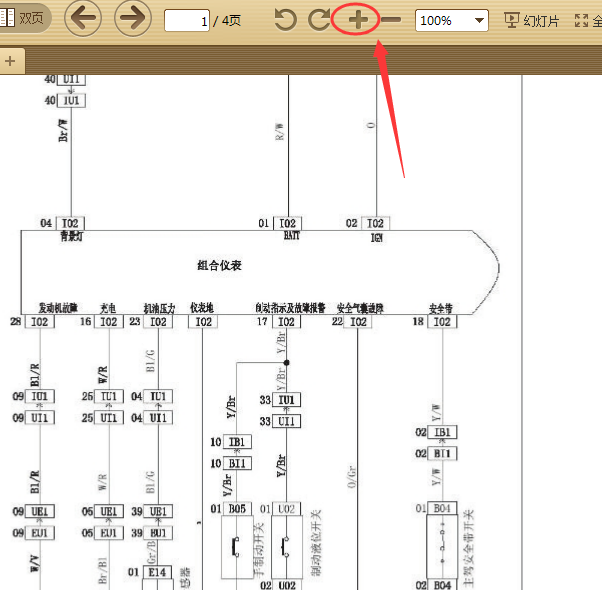Viewport: 602px width, 590px height.
Task: Click the 主驾安全带开关 component label
Action: [x=468, y=549]
